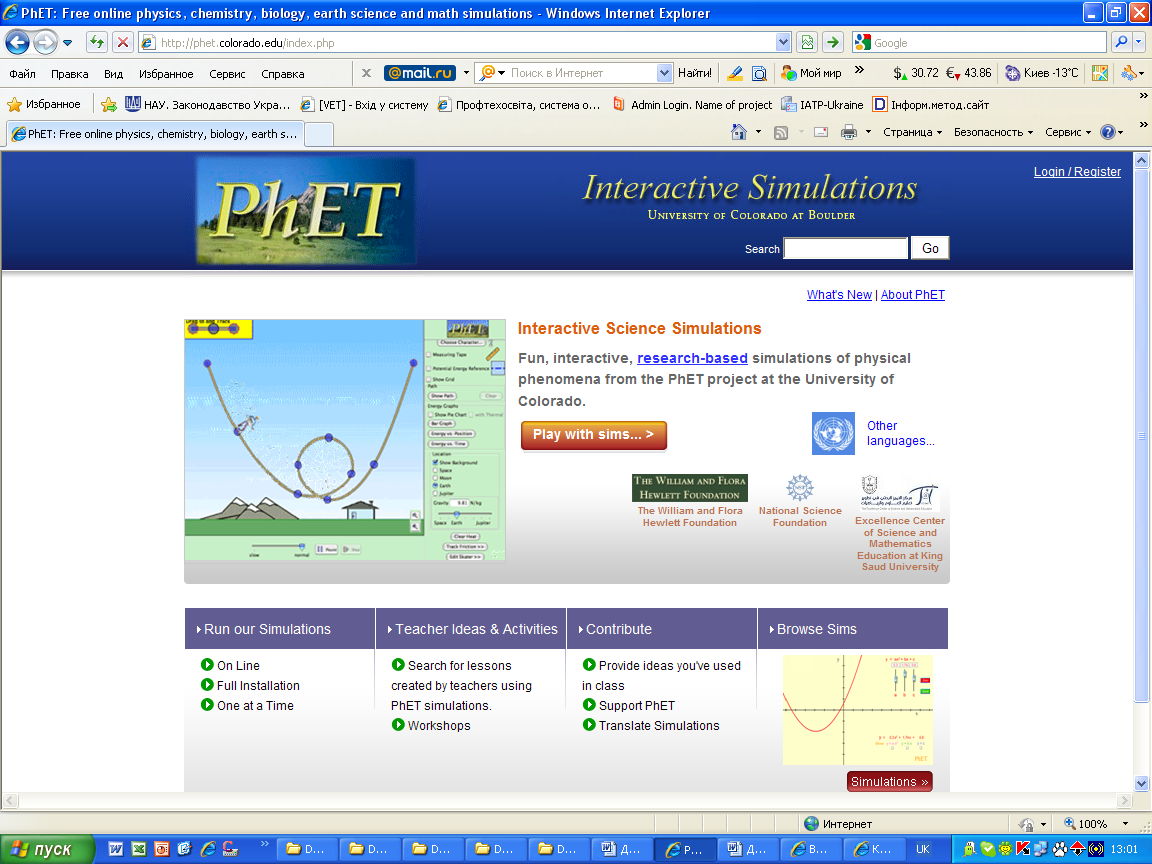Click the @mail.ru logo button
Image resolution: width=1152 pixels, height=864 pixels.
tap(420, 73)
